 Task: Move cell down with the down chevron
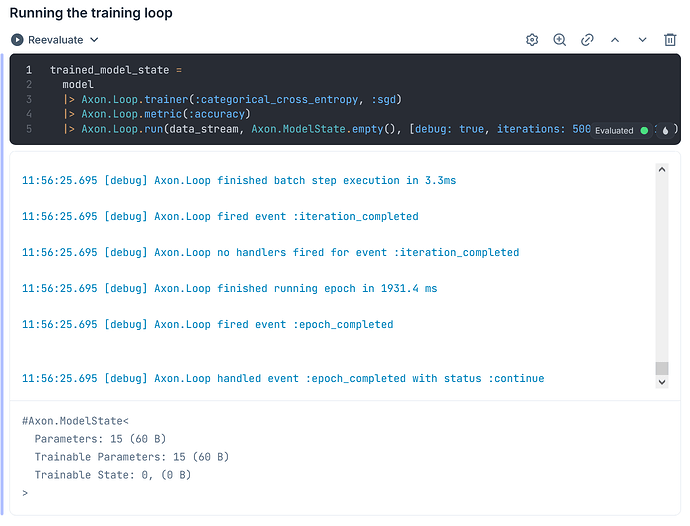pyautogui.click(x=642, y=40)
